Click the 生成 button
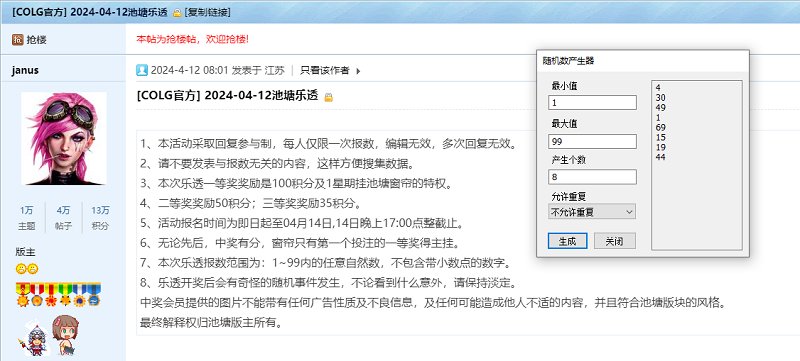Screen dimensions: 800x361 567,241
